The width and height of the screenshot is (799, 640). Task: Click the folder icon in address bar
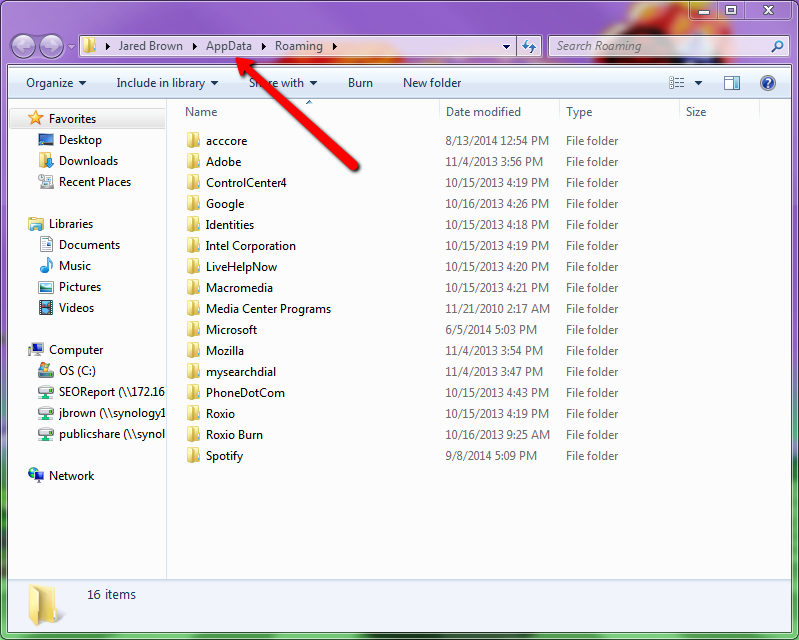(x=90, y=45)
